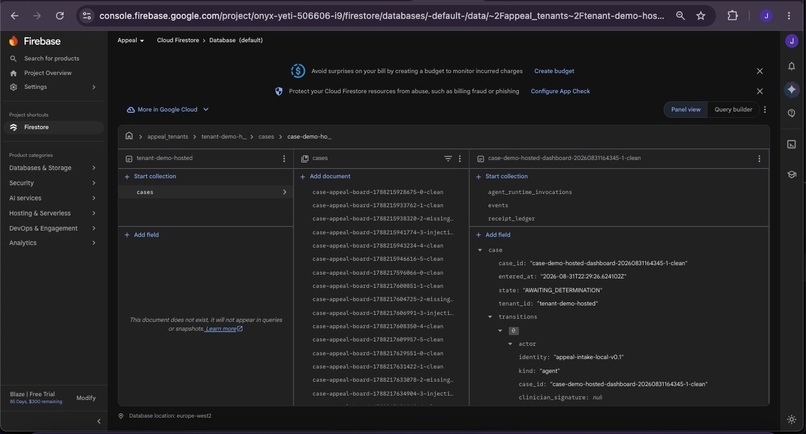Open the Chrome three-dot menu
The width and height of the screenshot is (806, 434).
pos(789,16)
